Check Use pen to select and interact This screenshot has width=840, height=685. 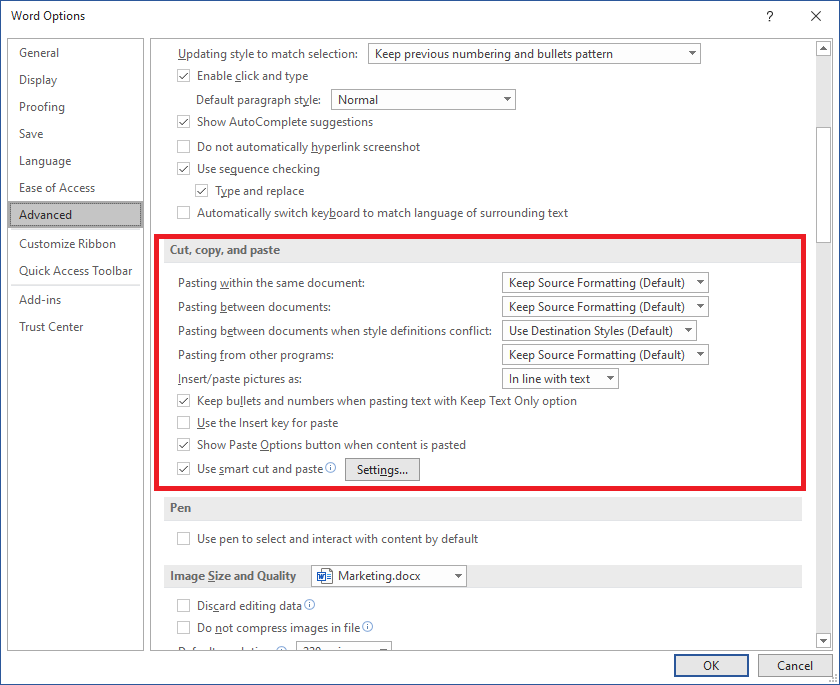[184, 539]
